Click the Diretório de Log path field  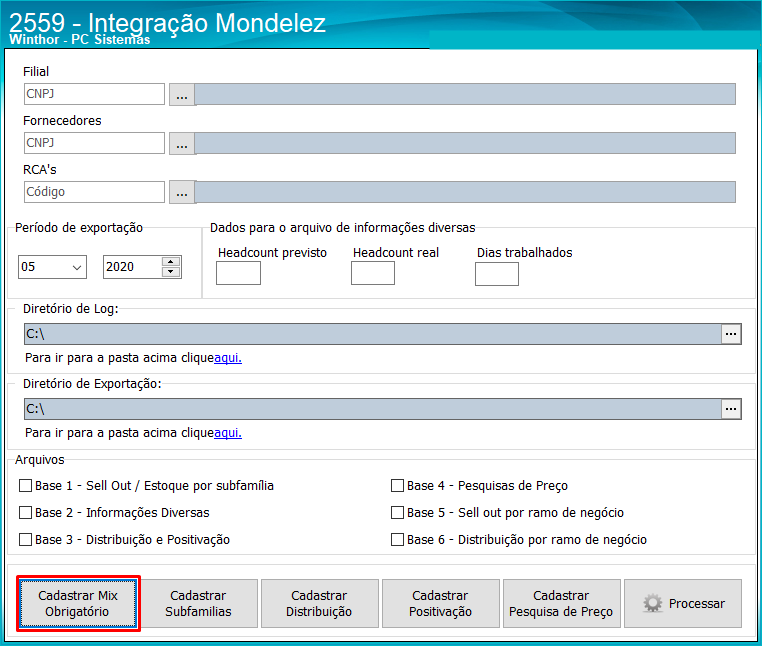[373, 334]
